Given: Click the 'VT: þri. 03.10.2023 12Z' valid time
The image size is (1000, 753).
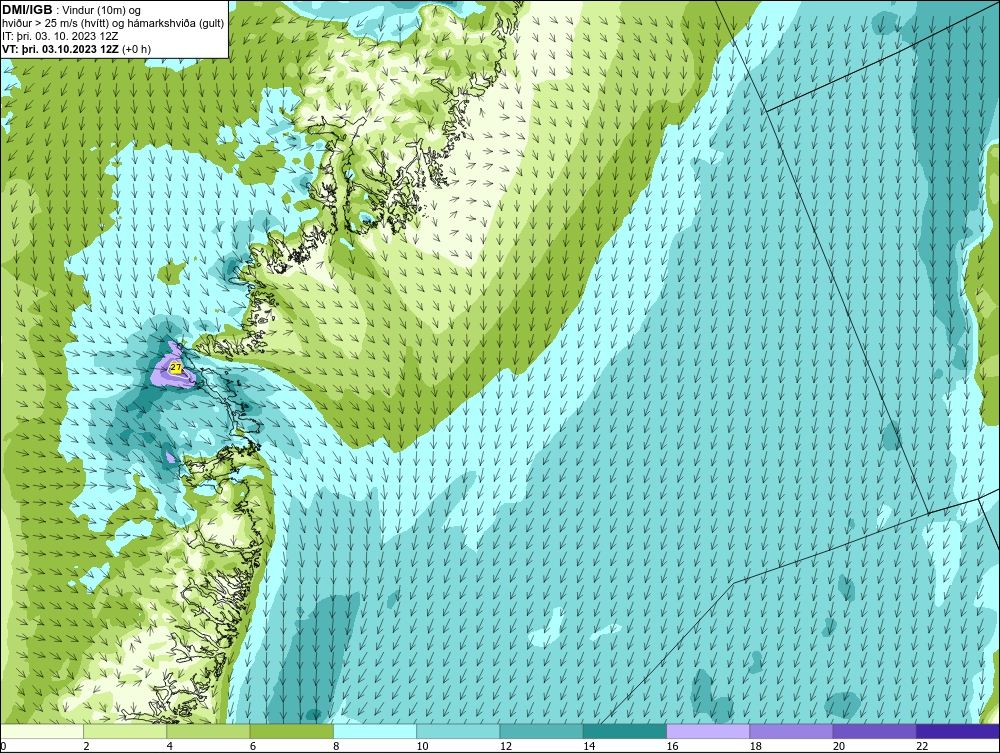Looking at the screenshot, I should pos(60,48).
